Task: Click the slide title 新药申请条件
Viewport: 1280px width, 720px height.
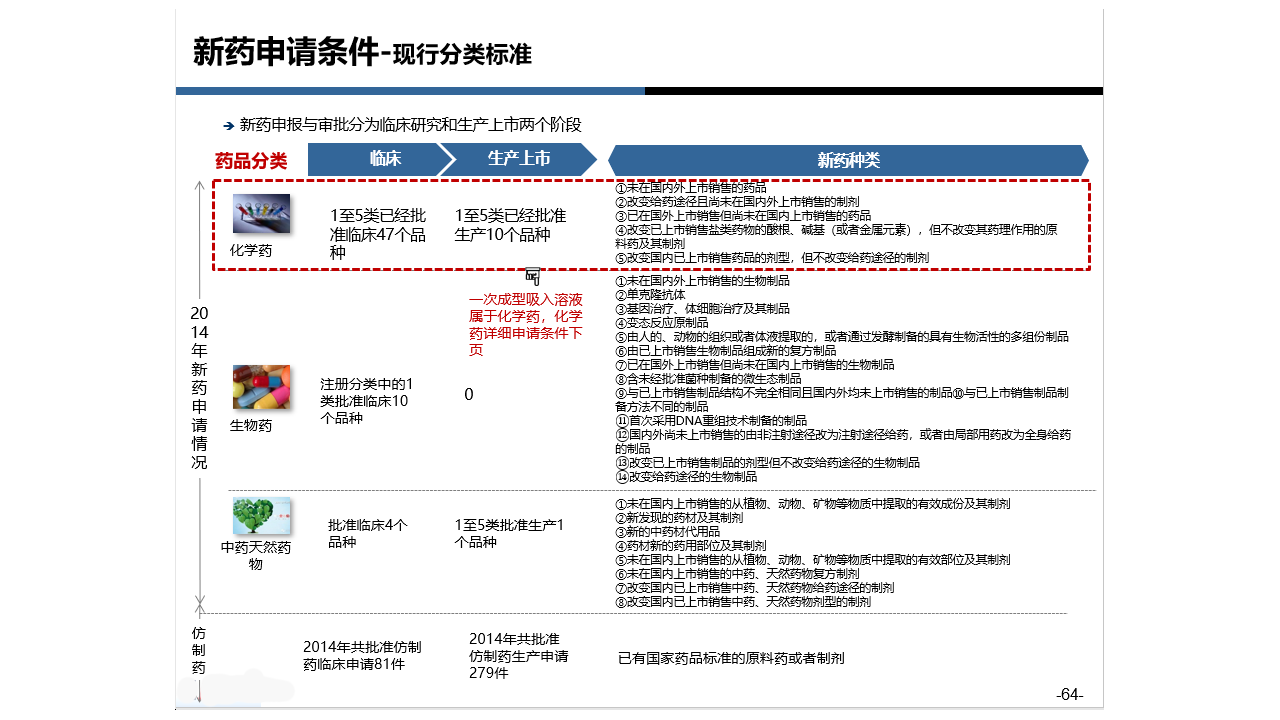Action: click(286, 53)
